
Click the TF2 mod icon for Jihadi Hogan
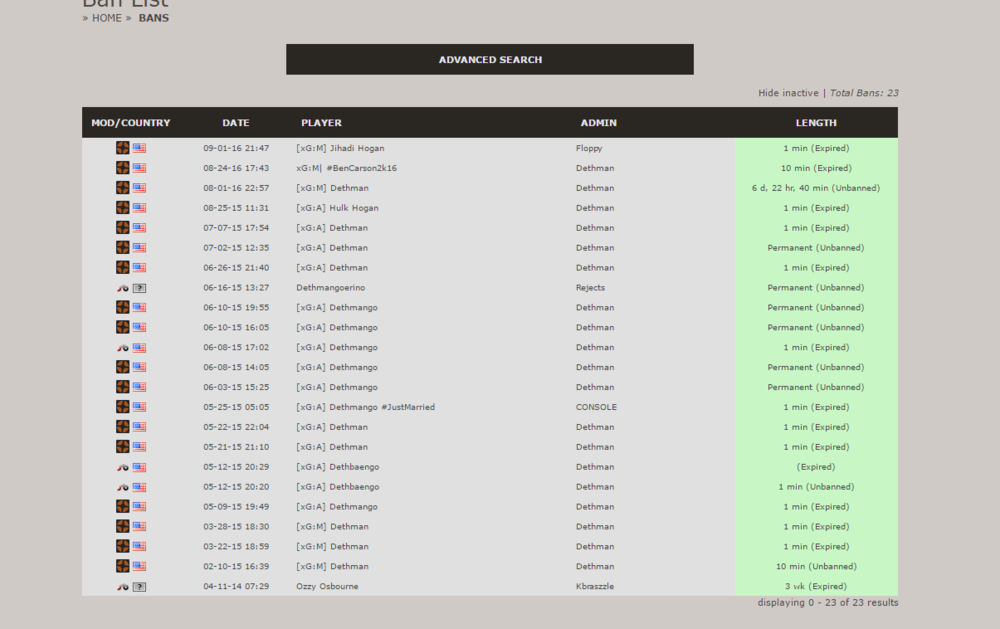coord(122,148)
